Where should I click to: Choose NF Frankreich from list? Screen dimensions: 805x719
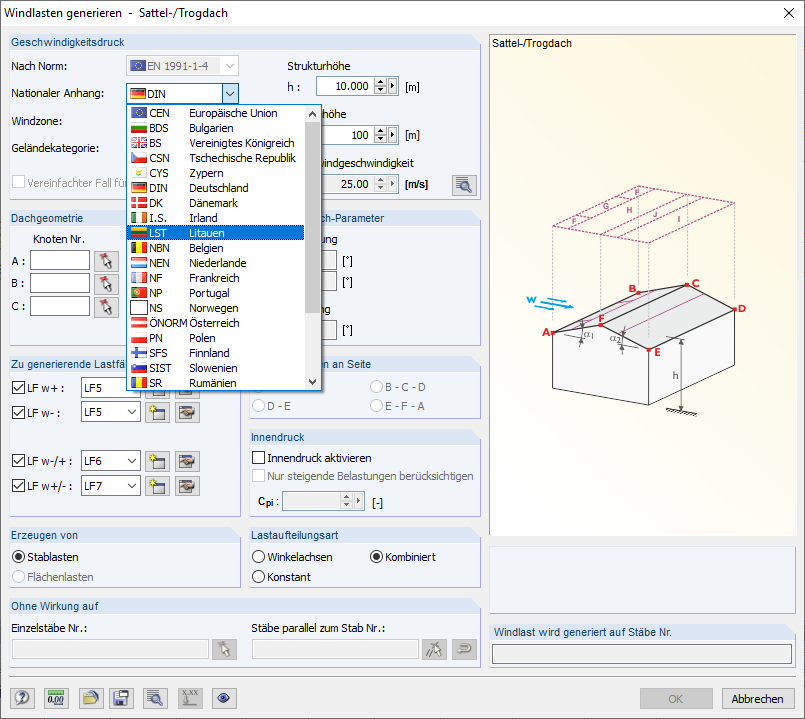[216, 278]
